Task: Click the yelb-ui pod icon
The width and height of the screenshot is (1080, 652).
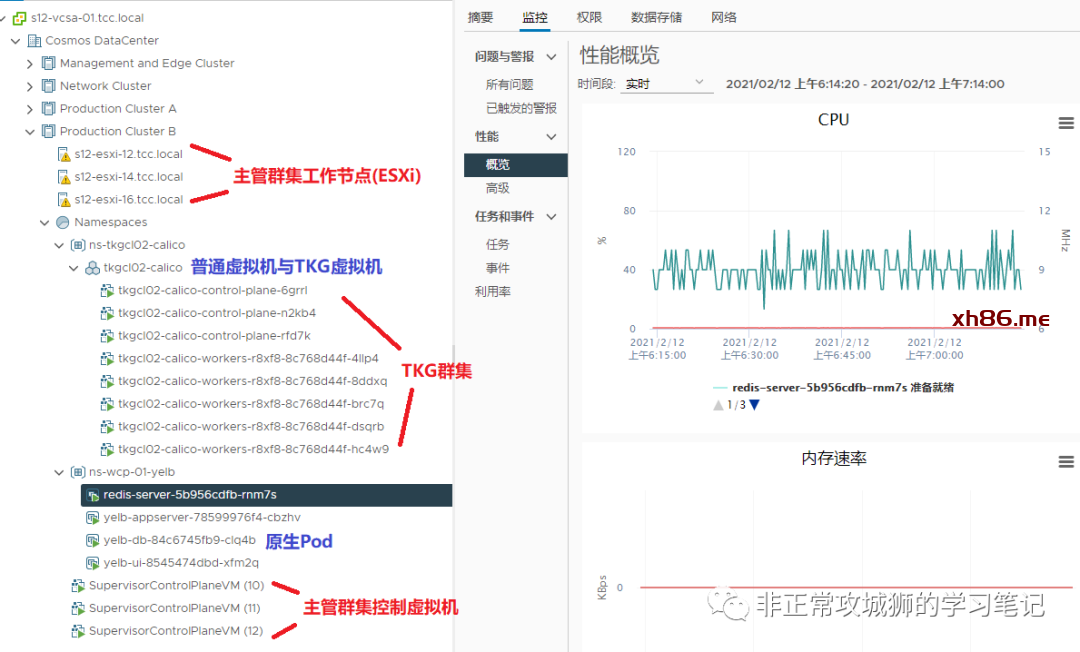Action: click(x=92, y=563)
